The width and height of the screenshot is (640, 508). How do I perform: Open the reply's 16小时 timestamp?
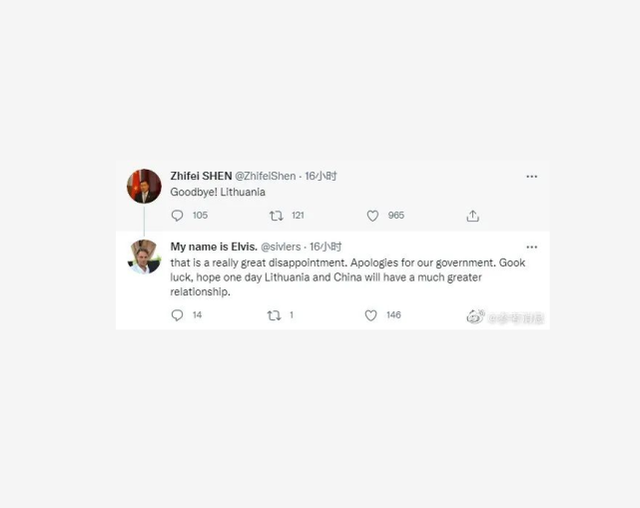(x=326, y=246)
